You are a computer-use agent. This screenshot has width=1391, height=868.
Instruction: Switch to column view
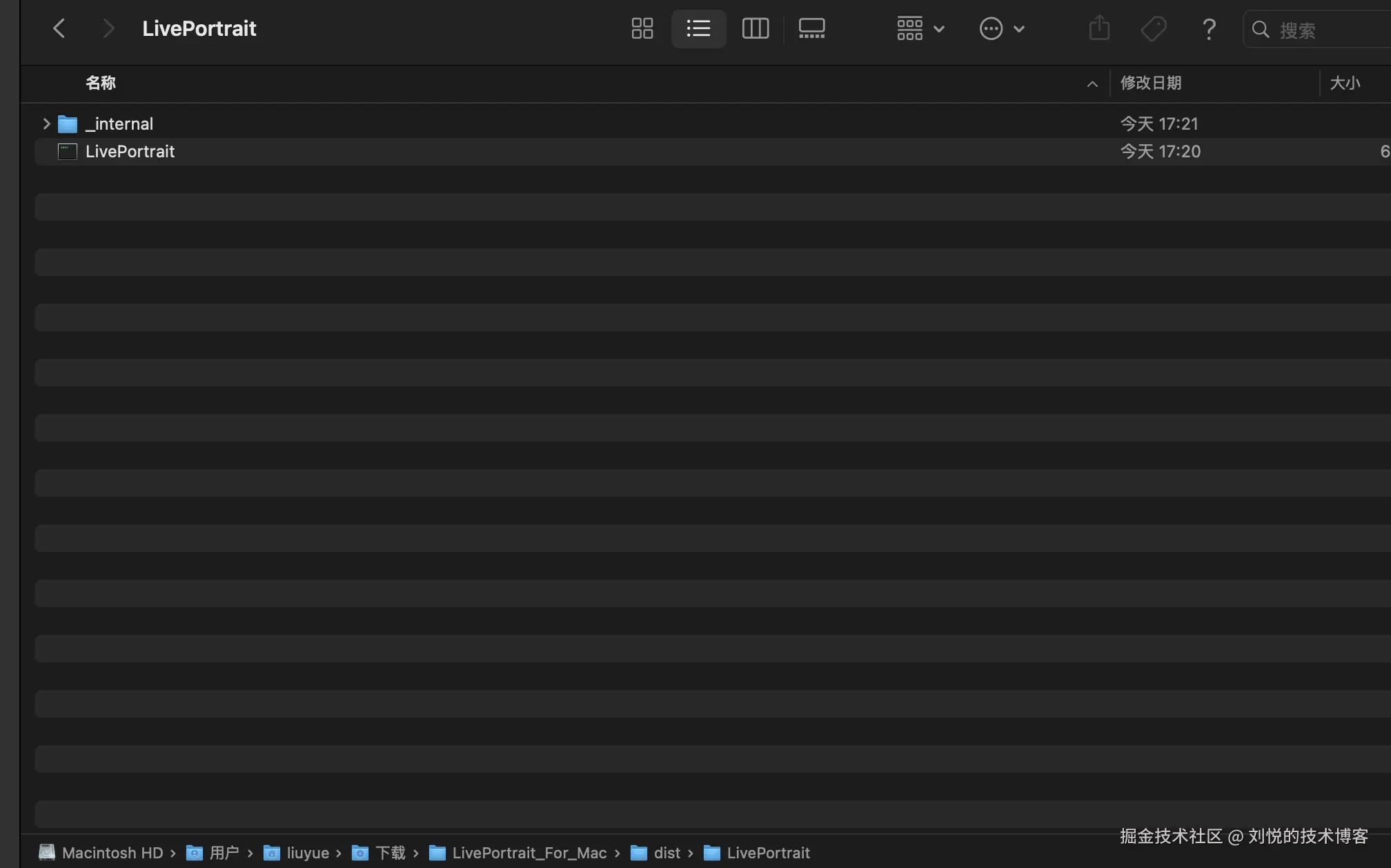pyautogui.click(x=755, y=29)
